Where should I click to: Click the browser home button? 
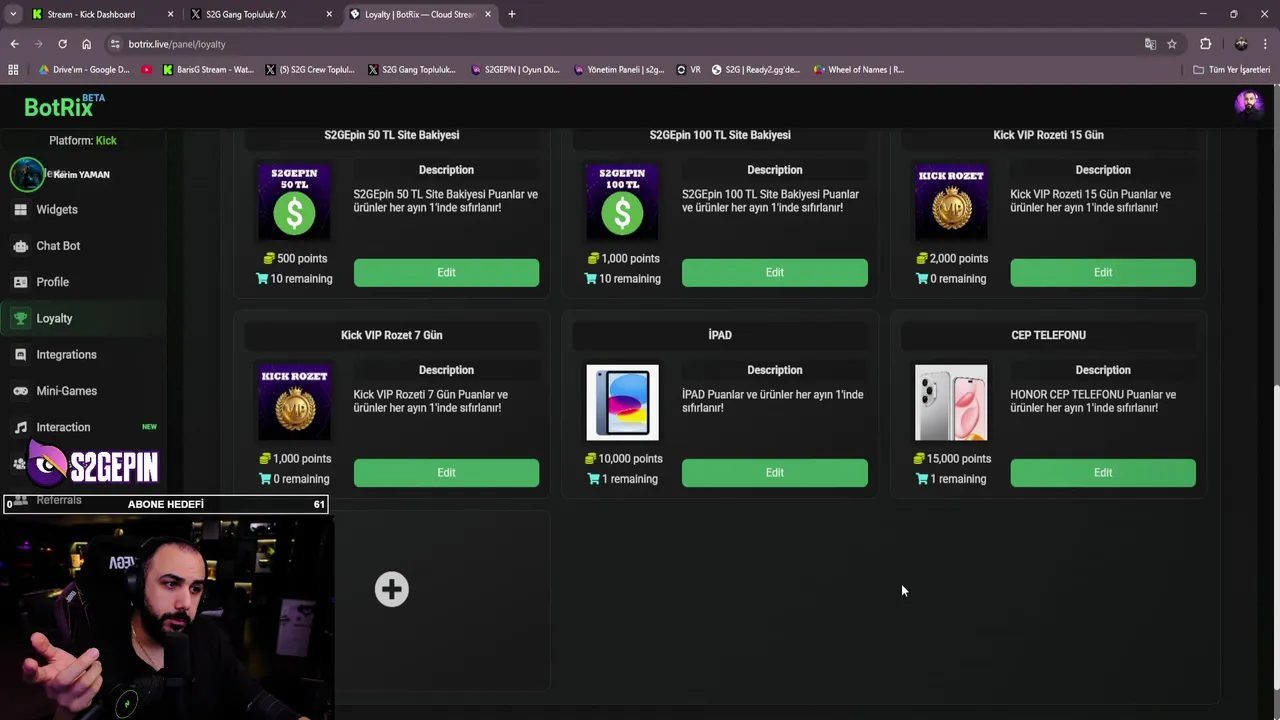[86, 44]
